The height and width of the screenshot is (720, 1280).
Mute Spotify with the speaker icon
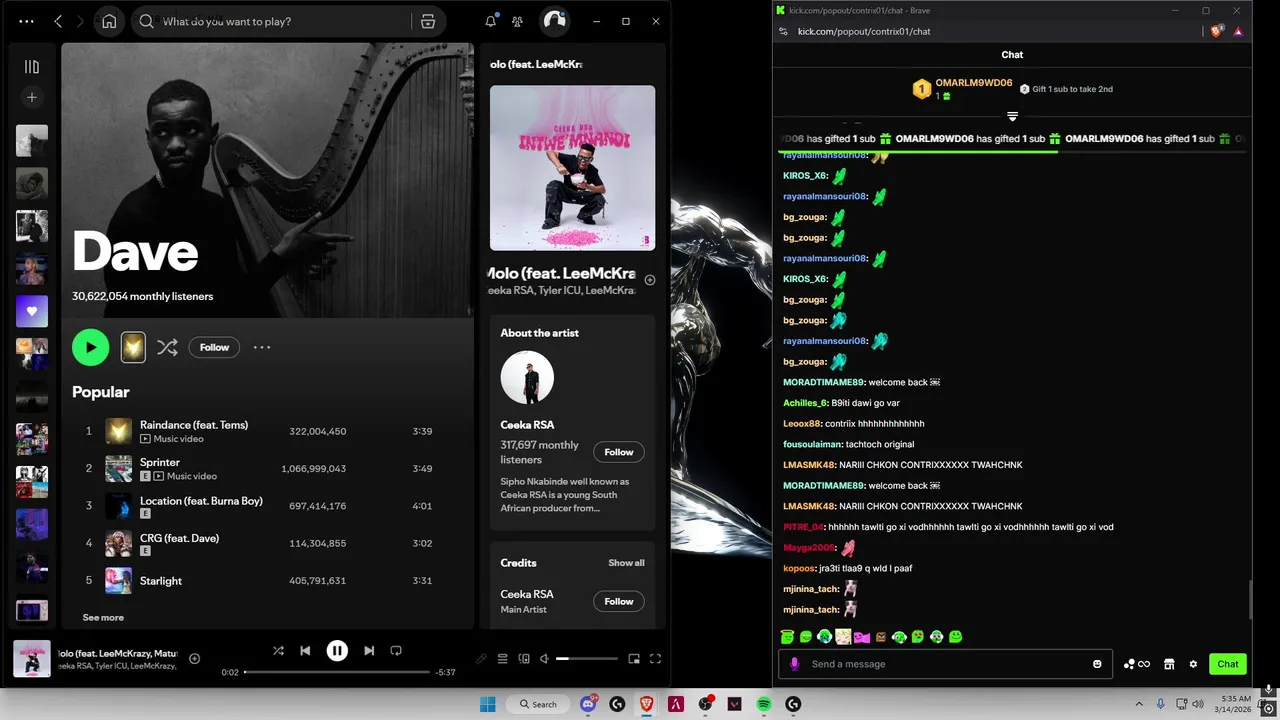tap(545, 659)
